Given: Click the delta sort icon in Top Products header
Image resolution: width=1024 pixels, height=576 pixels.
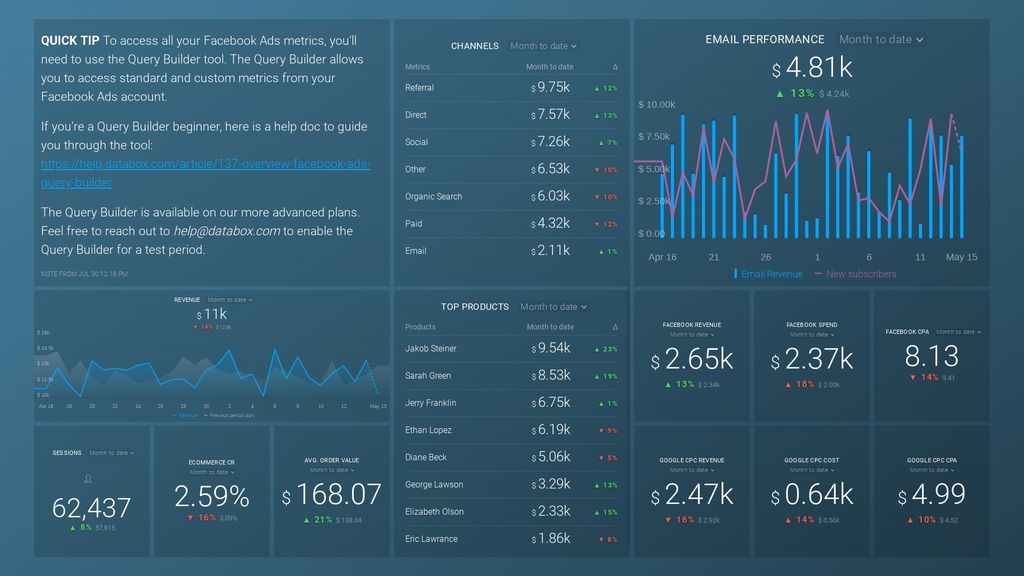Looking at the screenshot, I should coord(615,327).
